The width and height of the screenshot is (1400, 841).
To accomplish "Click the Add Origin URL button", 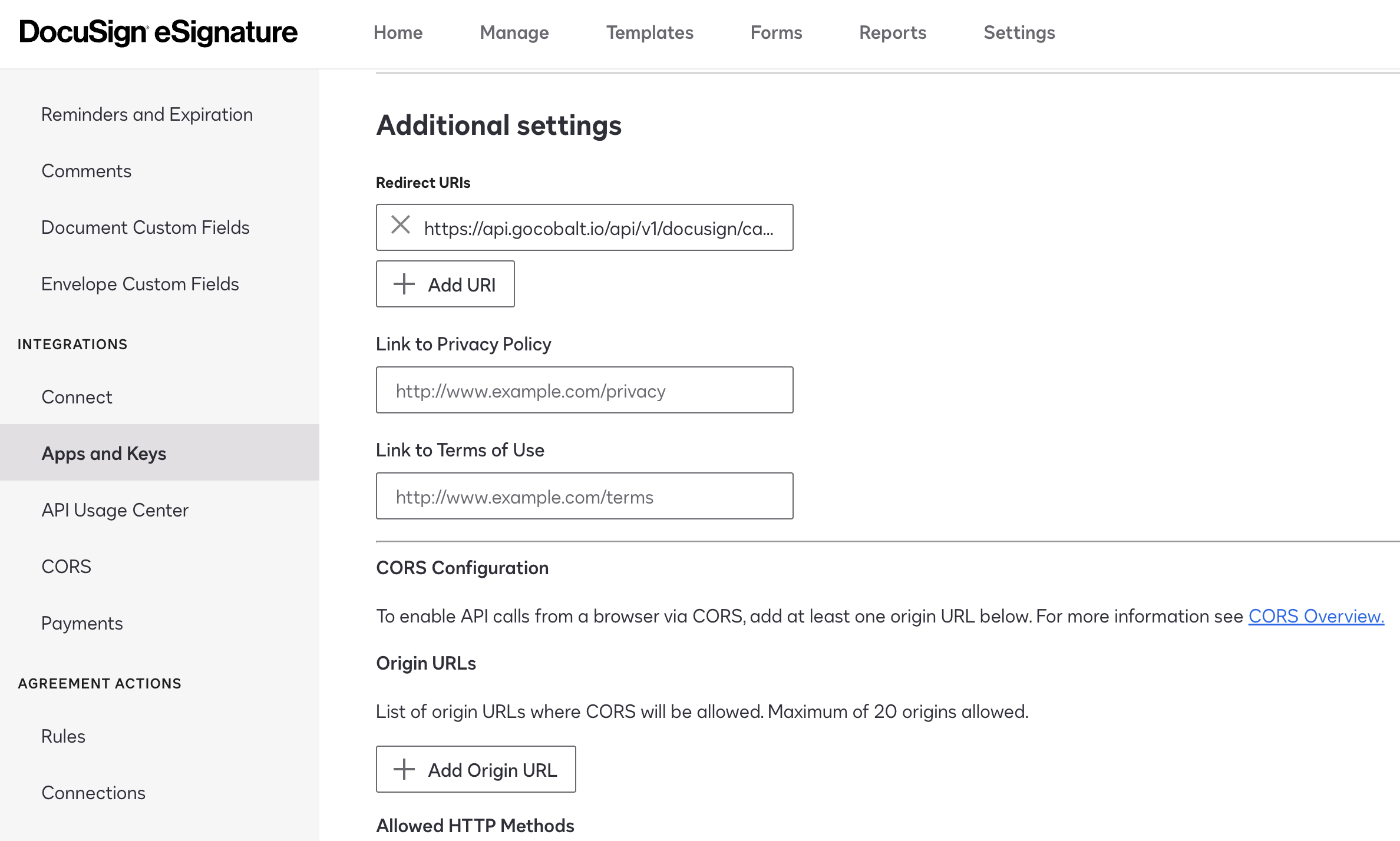I will coord(476,769).
